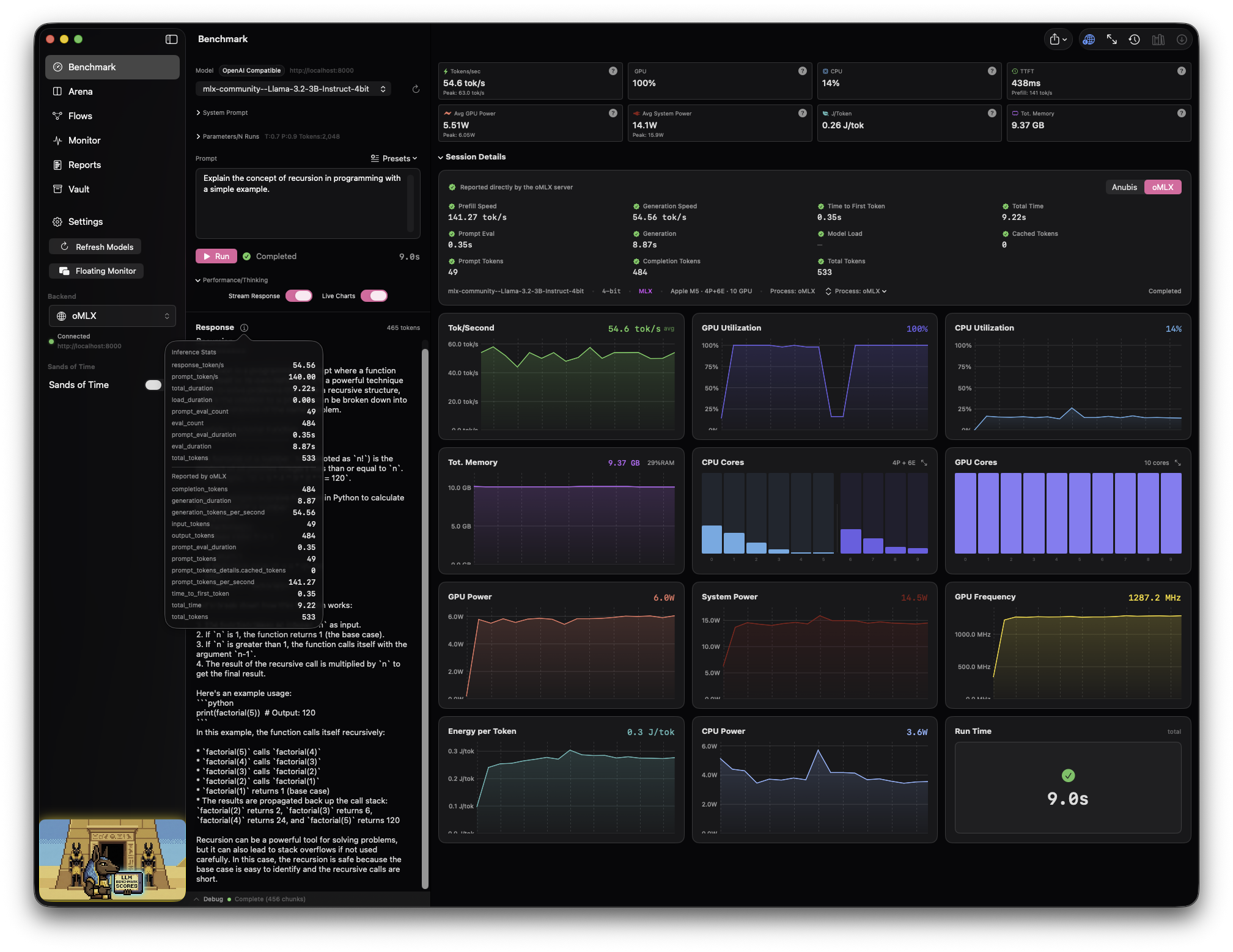Image resolution: width=1233 pixels, height=952 pixels.
Task: Click the 'Apple M5 · 4P+6E · 10 GPU' text
Action: click(712, 291)
